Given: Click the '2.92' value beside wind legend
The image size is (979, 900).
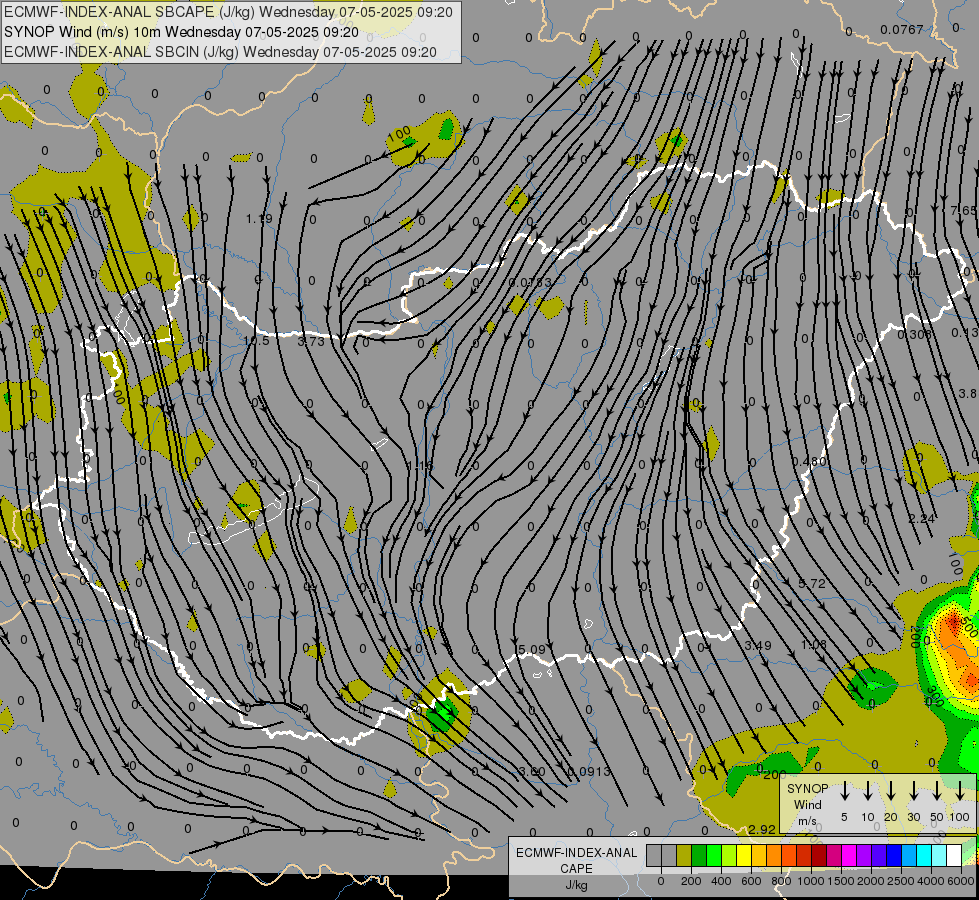Looking at the screenshot, I should pyautogui.click(x=762, y=829).
